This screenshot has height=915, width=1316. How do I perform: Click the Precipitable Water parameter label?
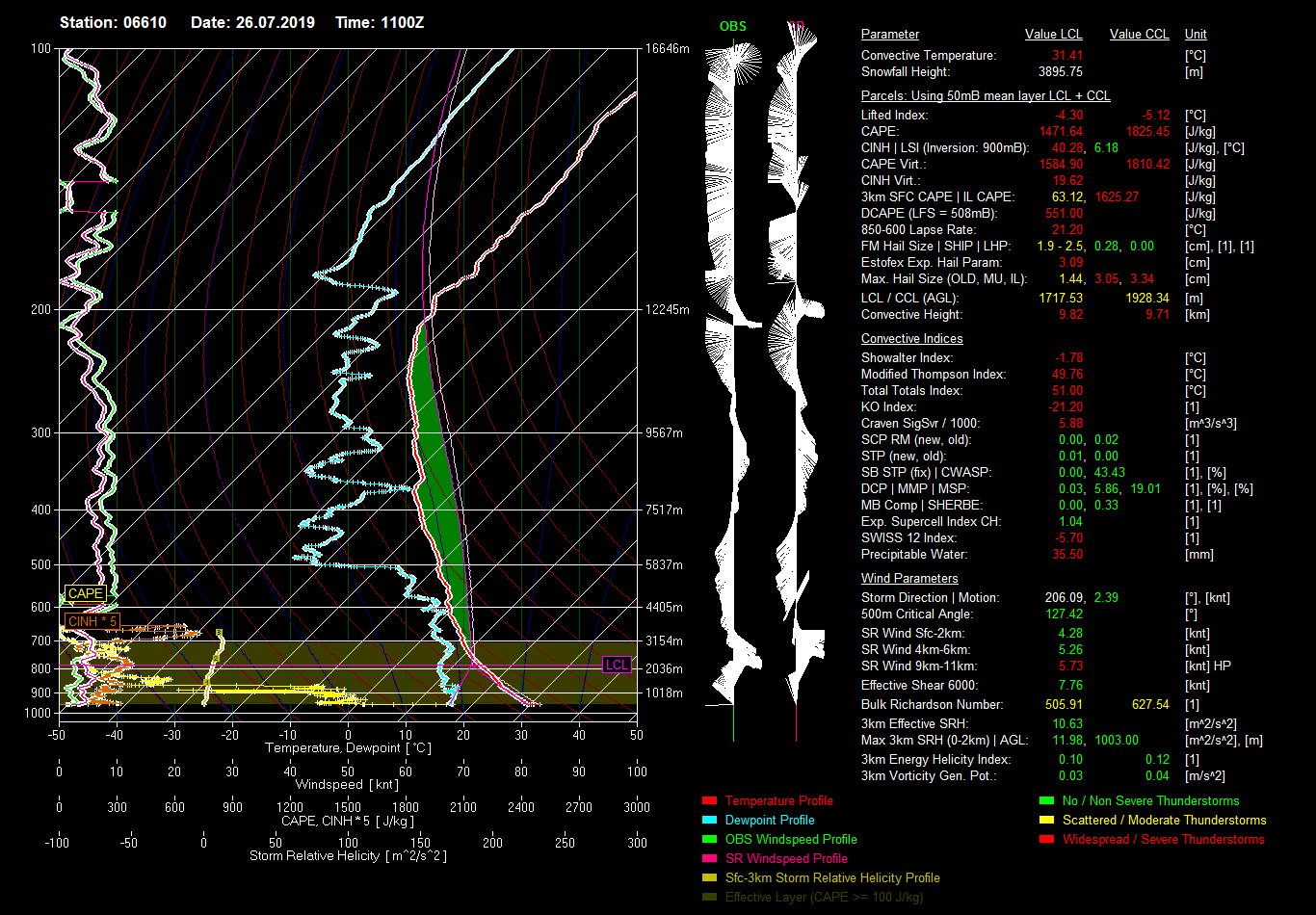point(913,555)
